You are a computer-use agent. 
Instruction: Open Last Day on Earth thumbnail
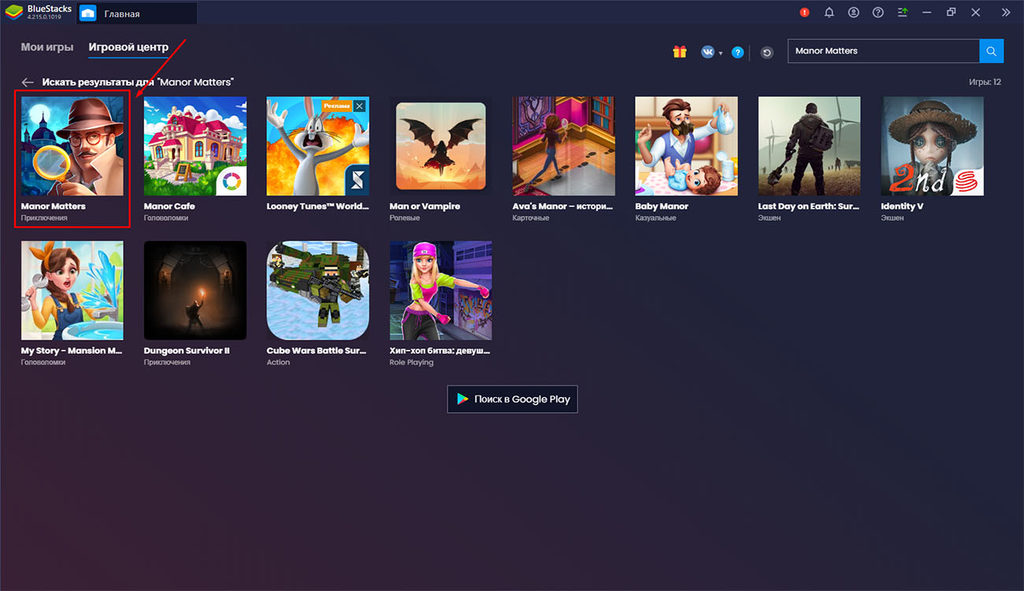809,146
